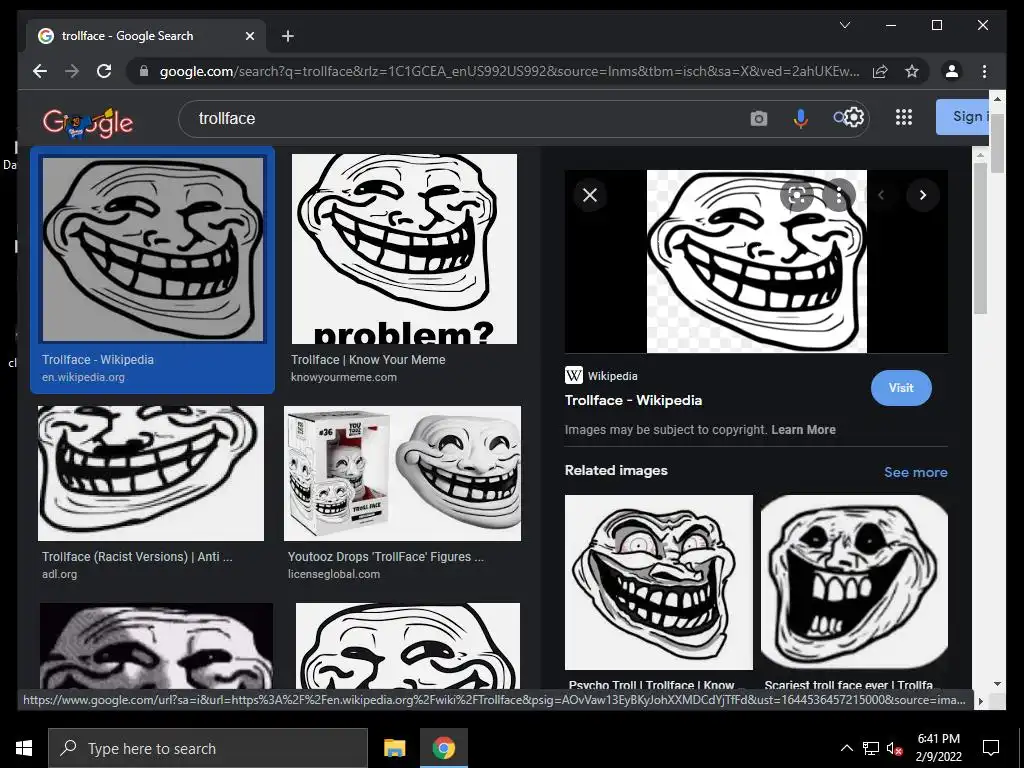Open the large trollface preview image
Viewport: 1024px width, 768px height.
point(756,261)
